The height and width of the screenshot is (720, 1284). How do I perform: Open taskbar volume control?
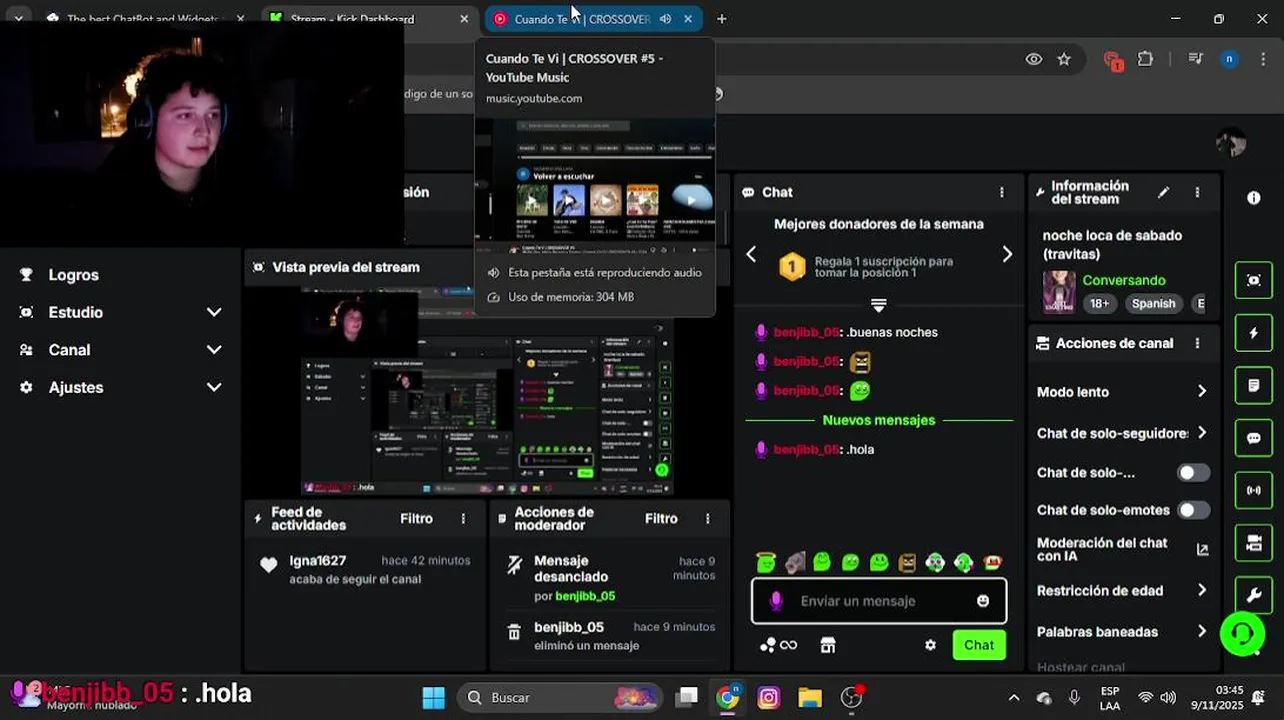pos(1168,697)
